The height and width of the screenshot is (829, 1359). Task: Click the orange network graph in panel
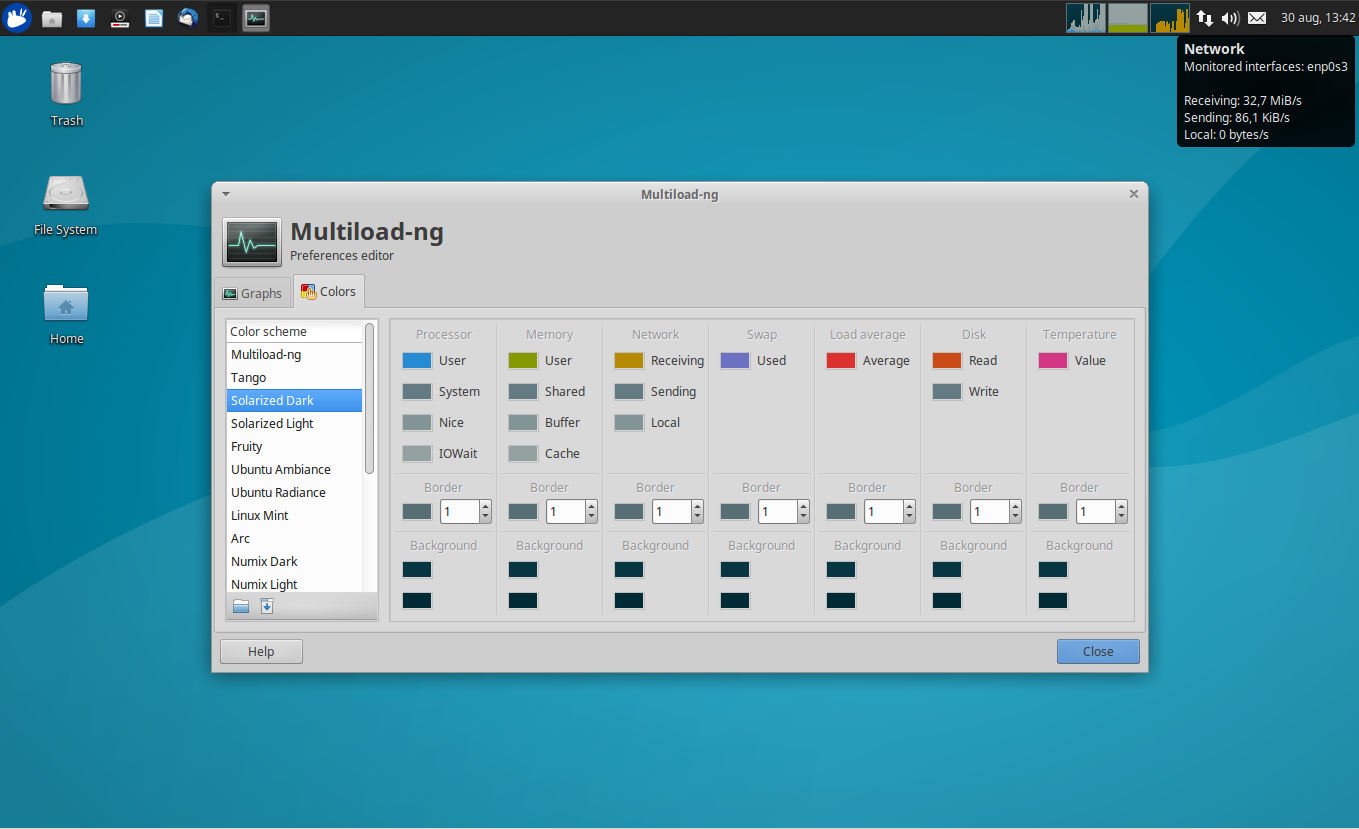[1169, 18]
